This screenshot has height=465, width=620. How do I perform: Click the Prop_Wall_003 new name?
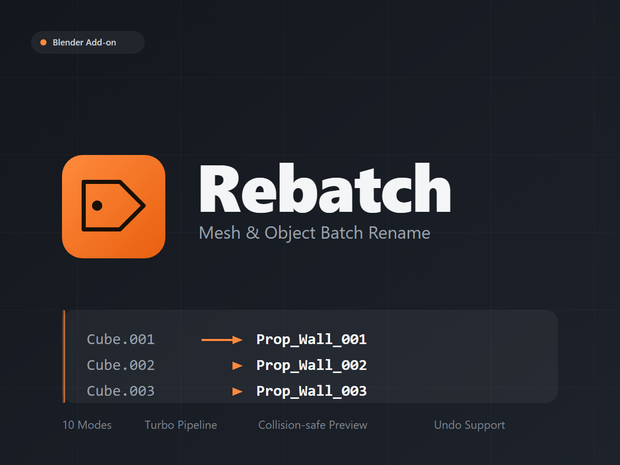pos(312,391)
